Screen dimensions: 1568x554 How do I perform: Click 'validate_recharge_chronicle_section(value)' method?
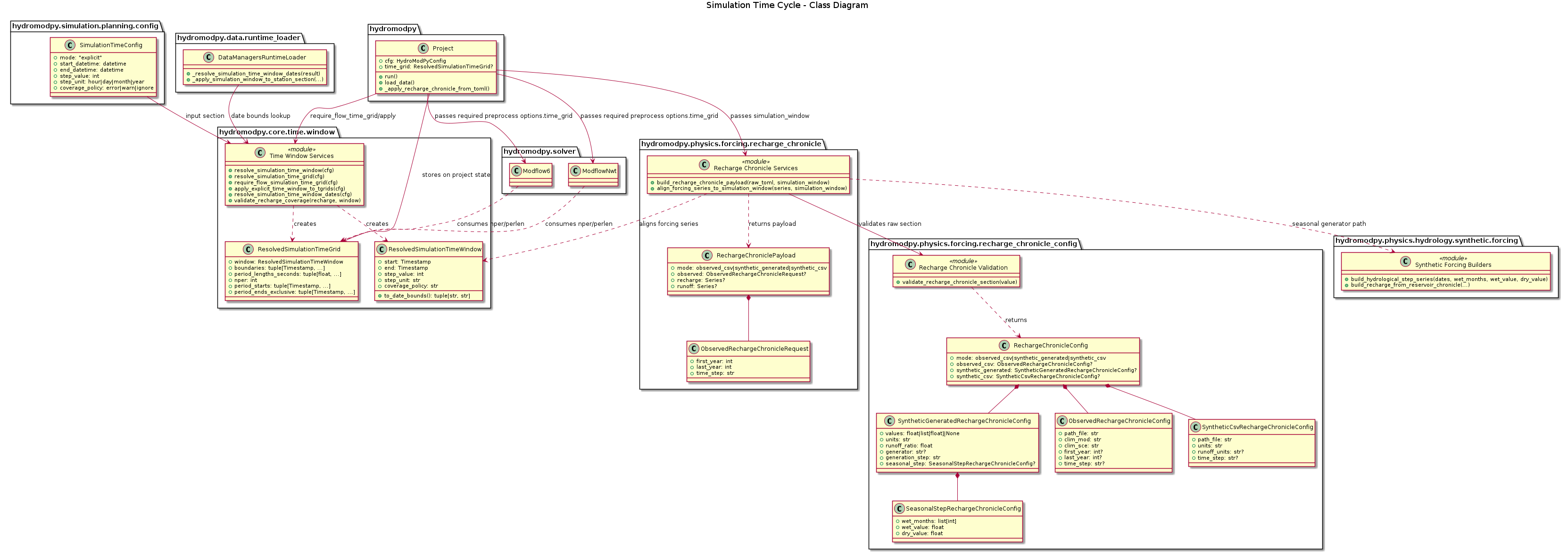point(959,282)
